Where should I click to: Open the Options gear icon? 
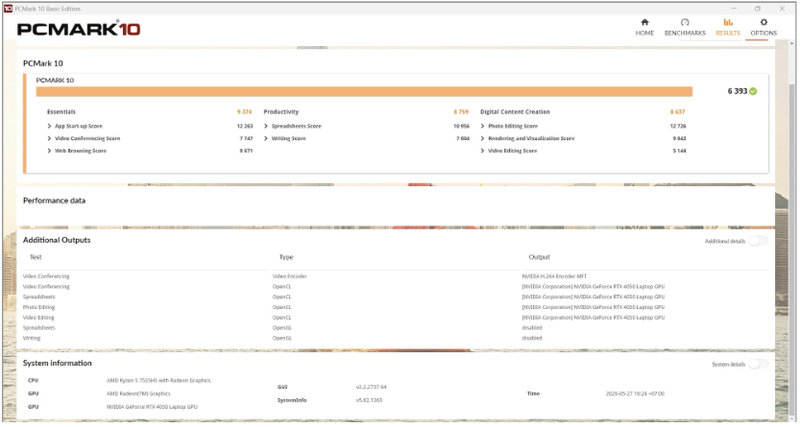pyautogui.click(x=764, y=22)
